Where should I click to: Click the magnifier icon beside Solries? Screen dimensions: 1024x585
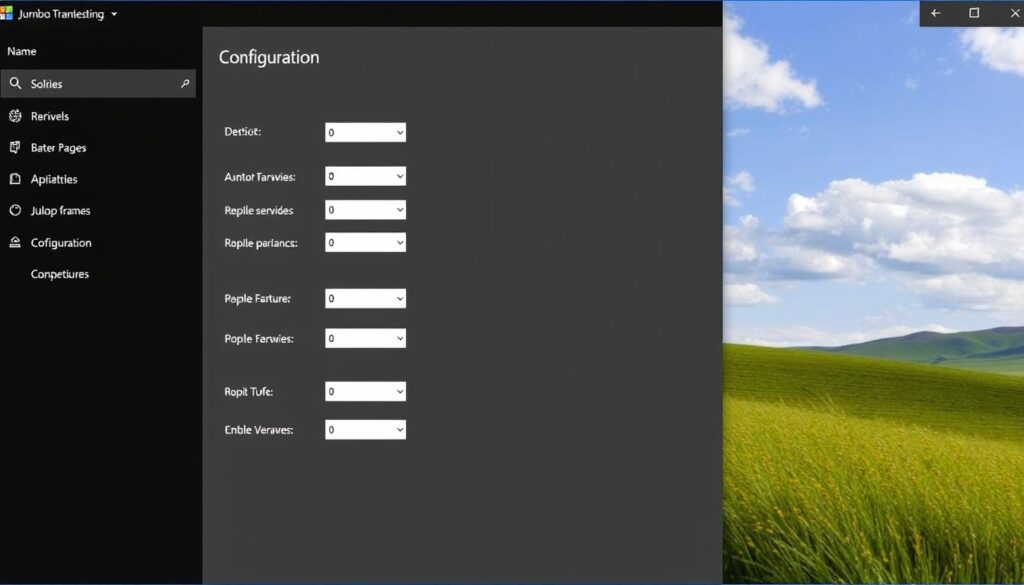(14, 84)
